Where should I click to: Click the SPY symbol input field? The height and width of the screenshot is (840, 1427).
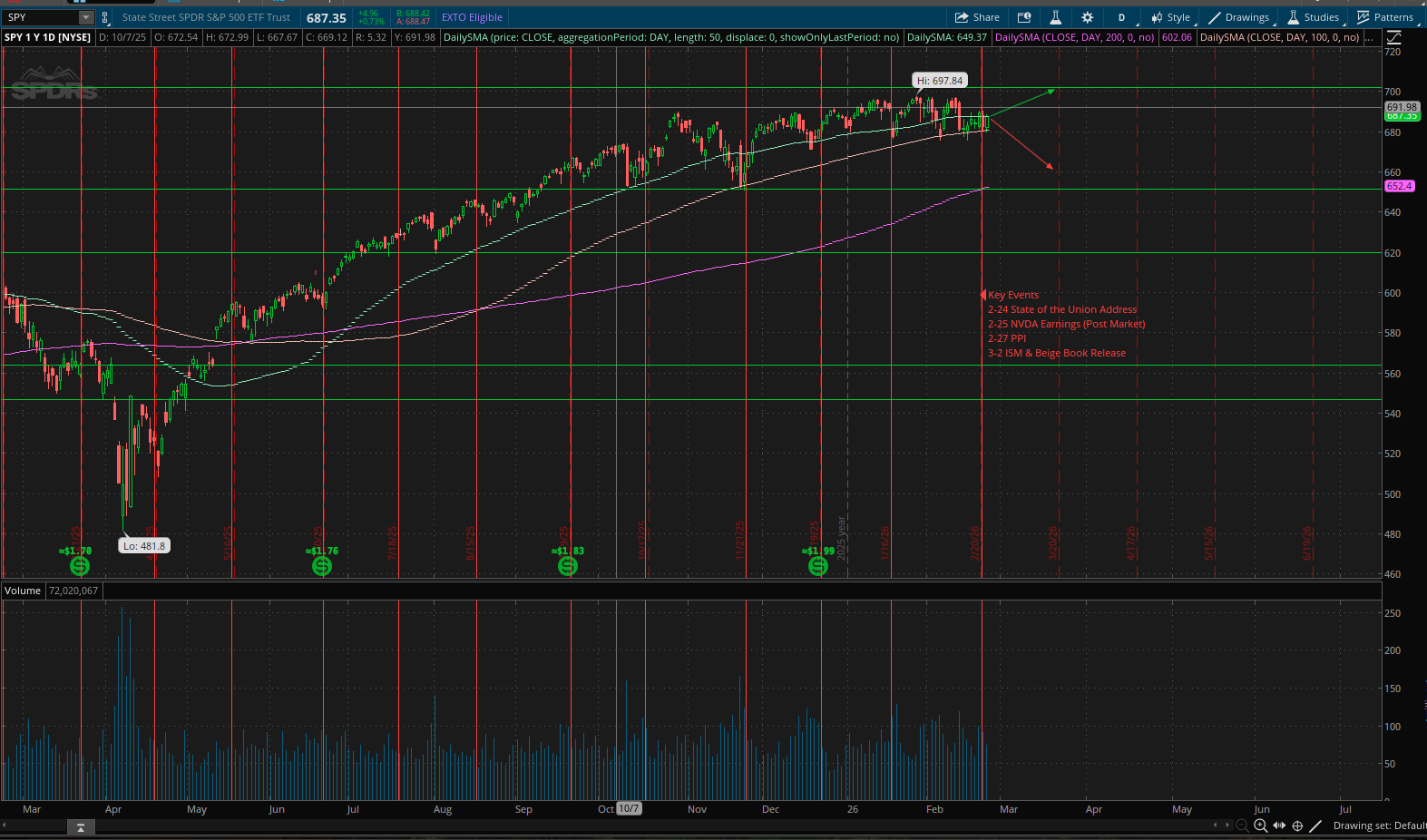click(41, 17)
